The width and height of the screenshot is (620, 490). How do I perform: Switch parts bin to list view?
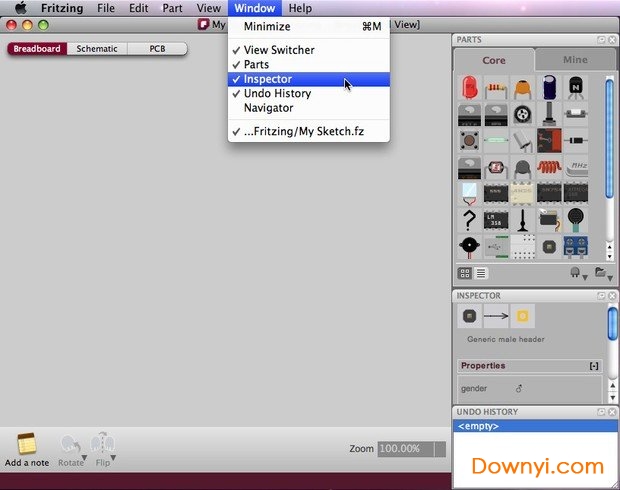(480, 272)
